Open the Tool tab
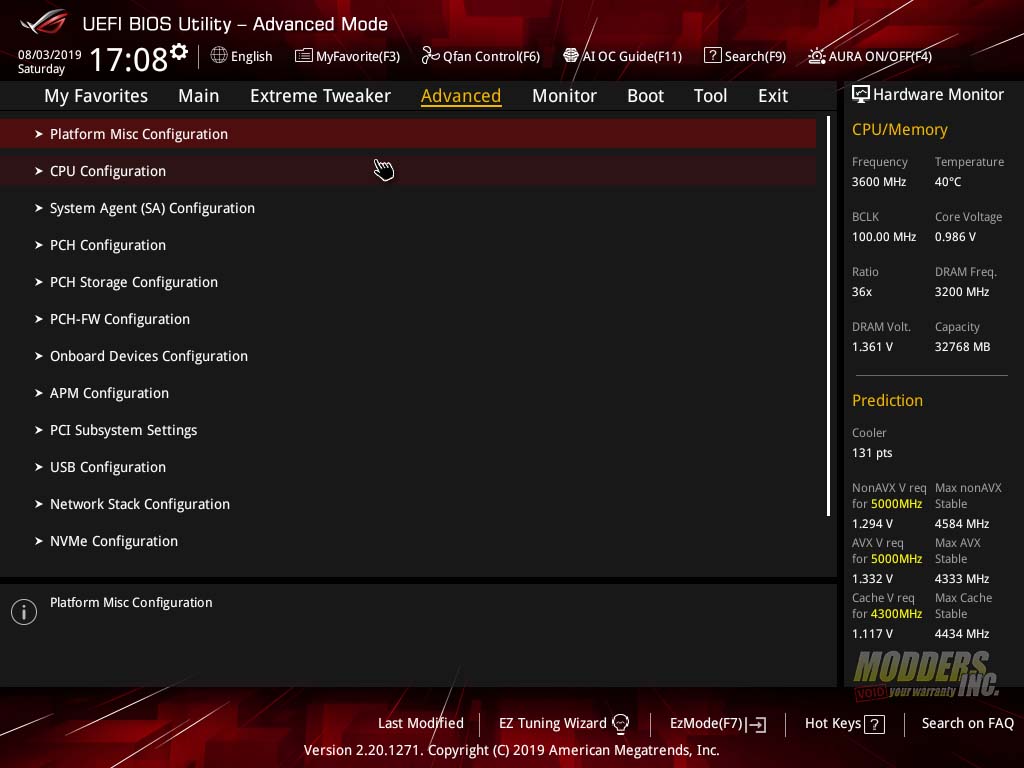 [x=711, y=96]
